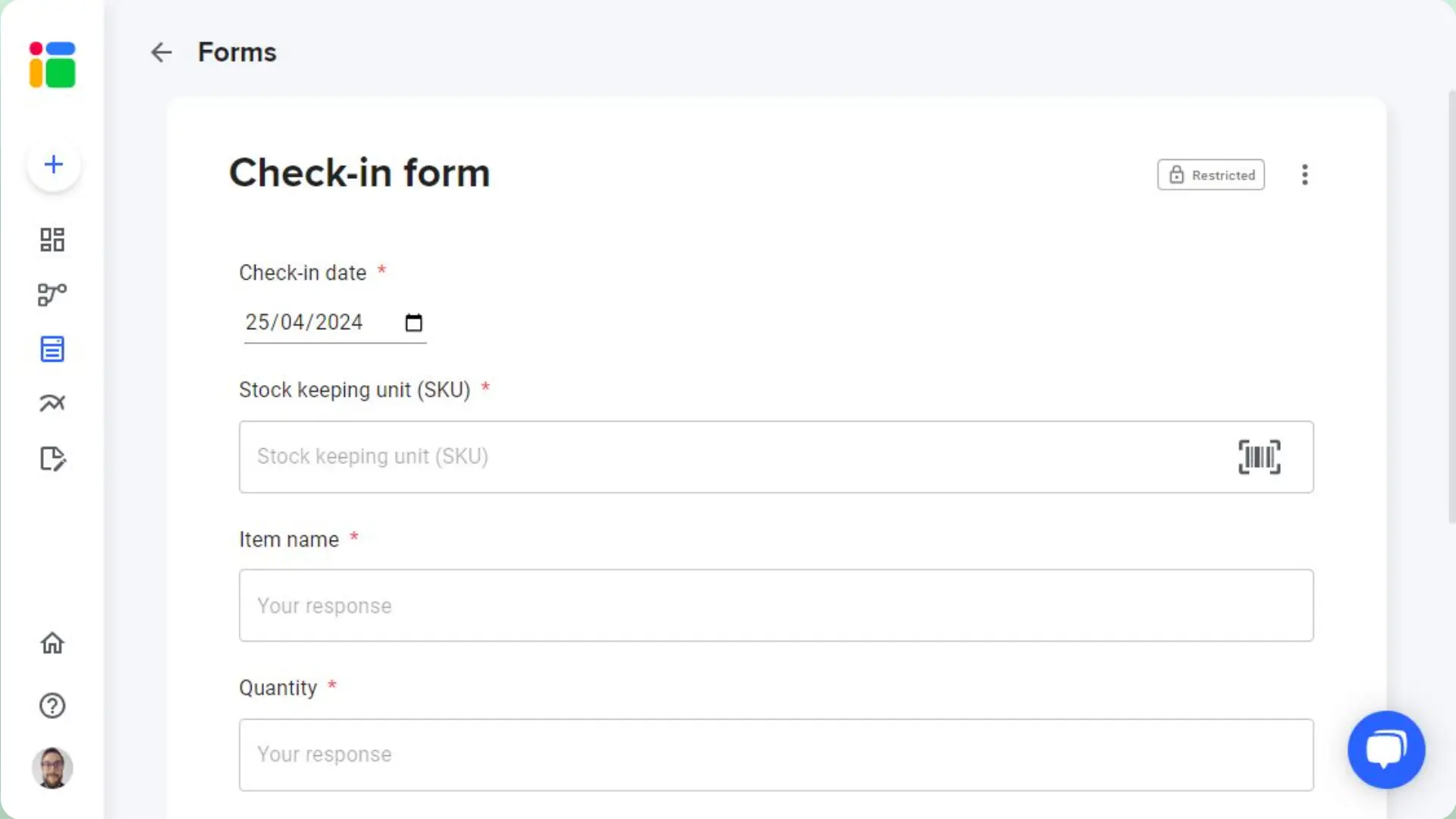This screenshot has height=819, width=1456.
Task: Open the analytics trend icon in sidebar
Action: tap(52, 403)
